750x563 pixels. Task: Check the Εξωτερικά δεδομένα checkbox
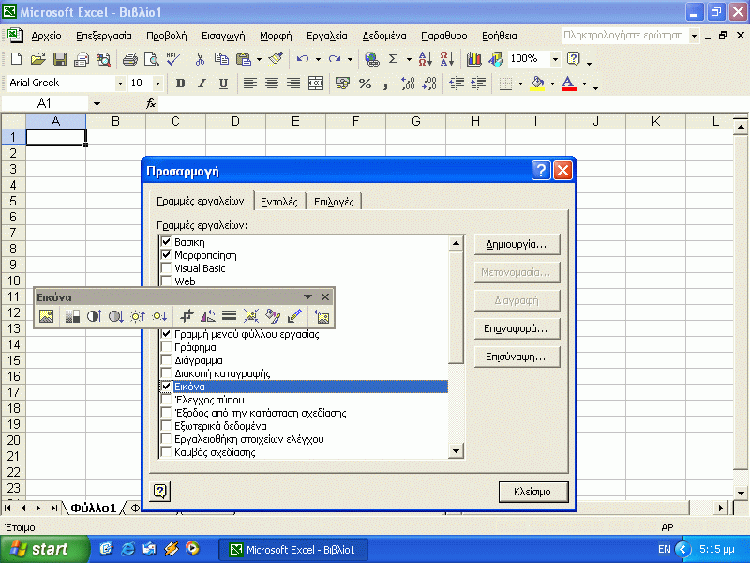[166, 425]
